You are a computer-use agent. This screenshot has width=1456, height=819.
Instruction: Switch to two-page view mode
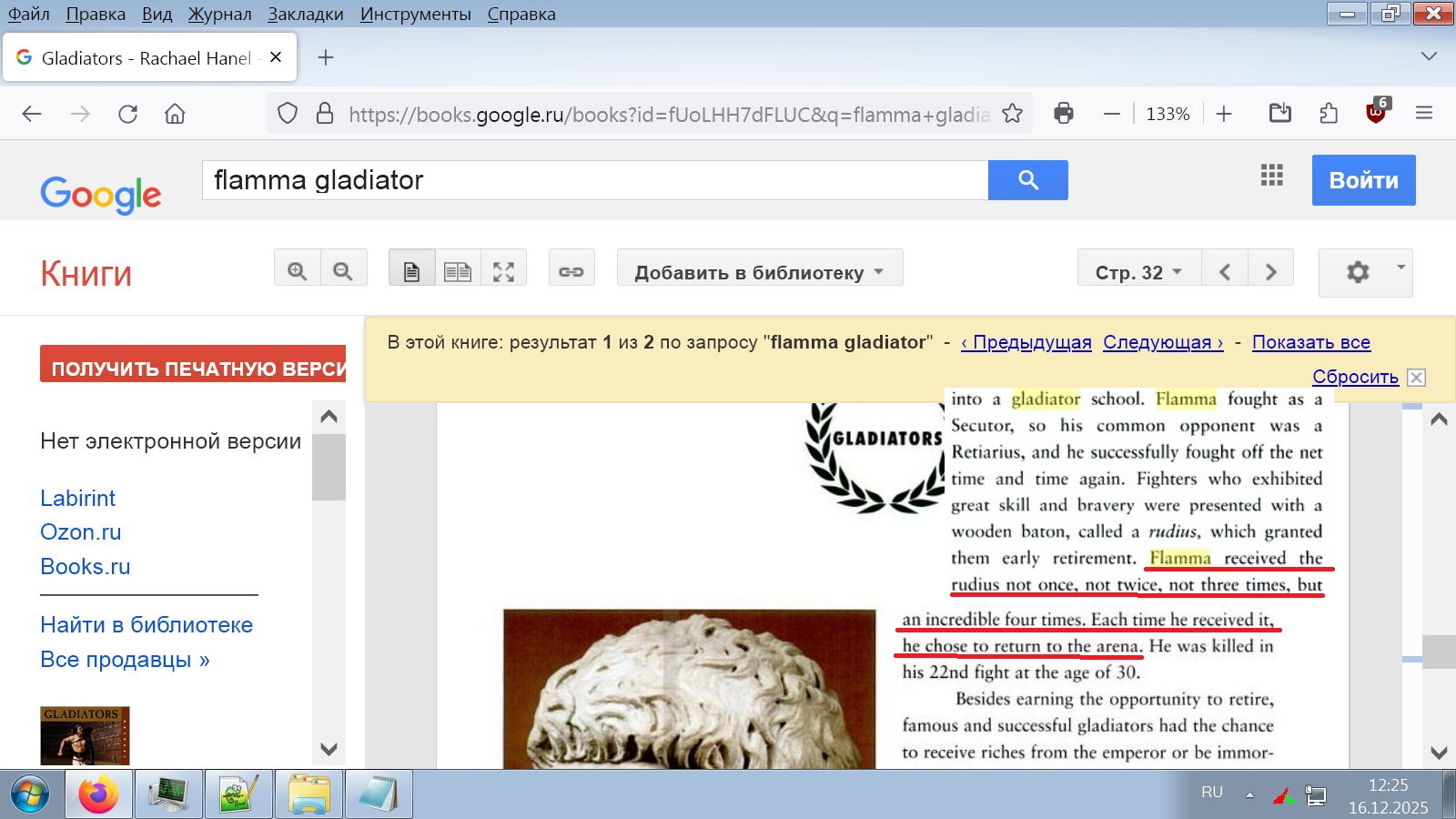458,271
